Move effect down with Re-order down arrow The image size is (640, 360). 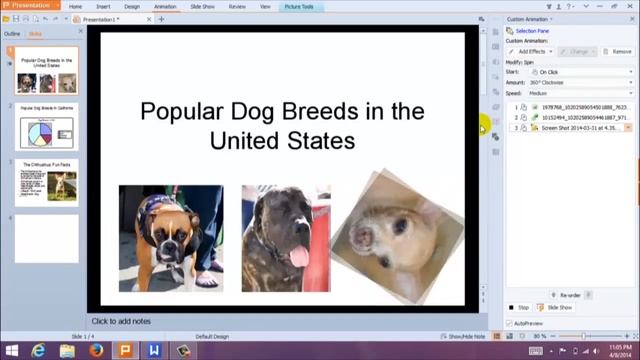tap(588, 295)
